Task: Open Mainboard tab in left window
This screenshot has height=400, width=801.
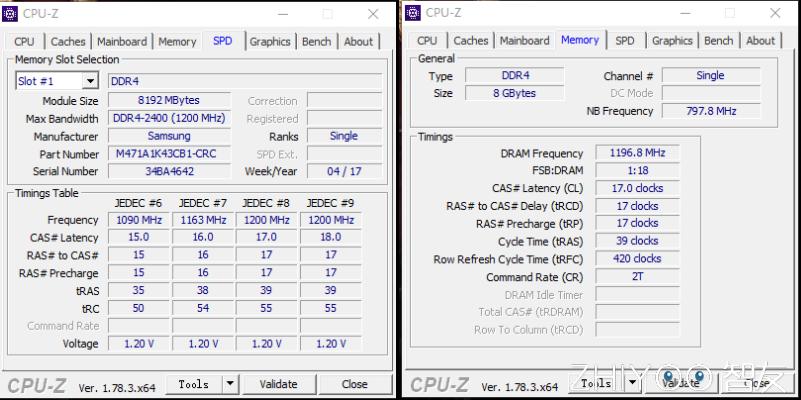Action: click(x=122, y=42)
